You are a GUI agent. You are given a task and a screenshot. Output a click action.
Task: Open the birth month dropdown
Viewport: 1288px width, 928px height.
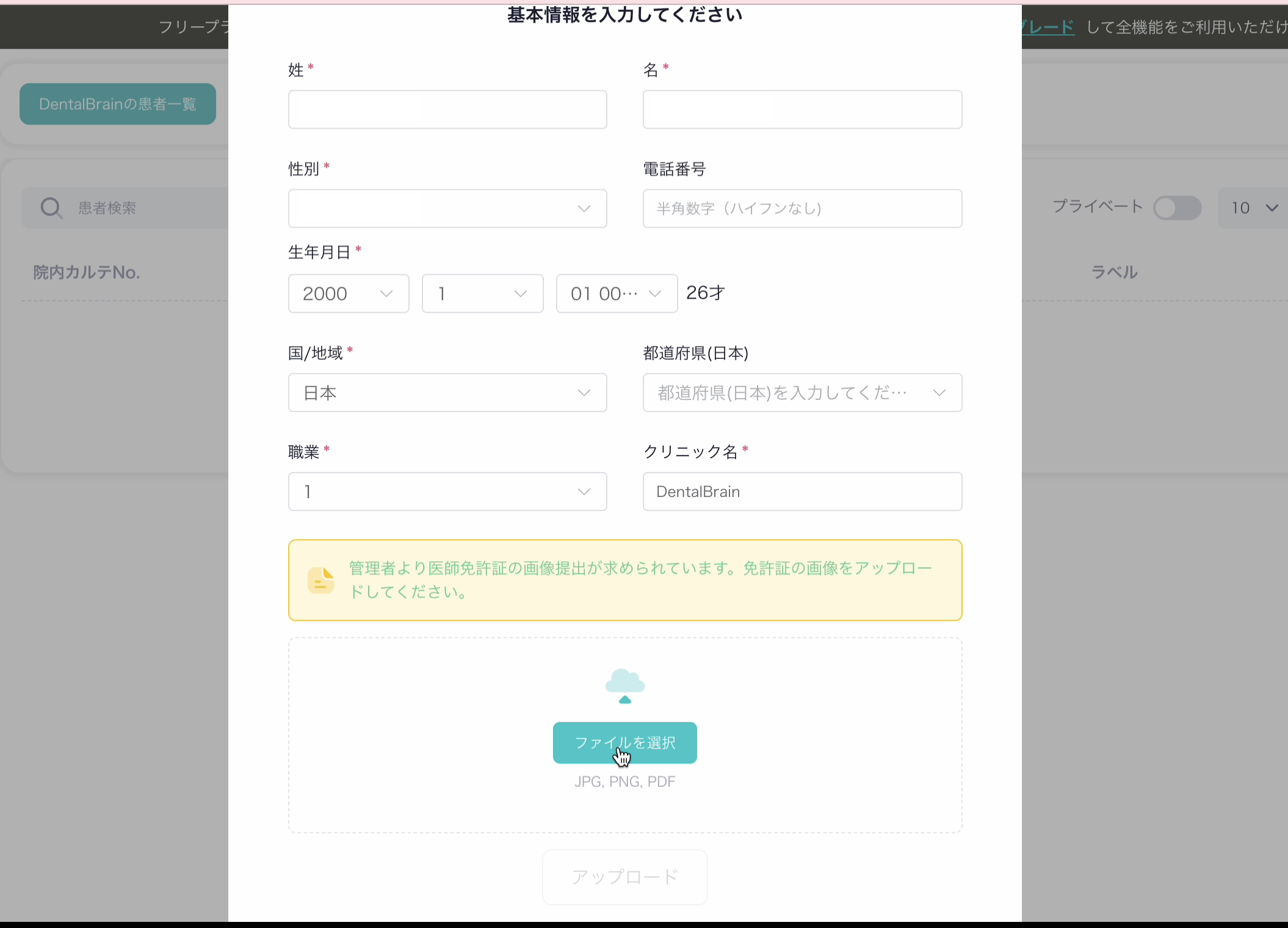(482, 294)
